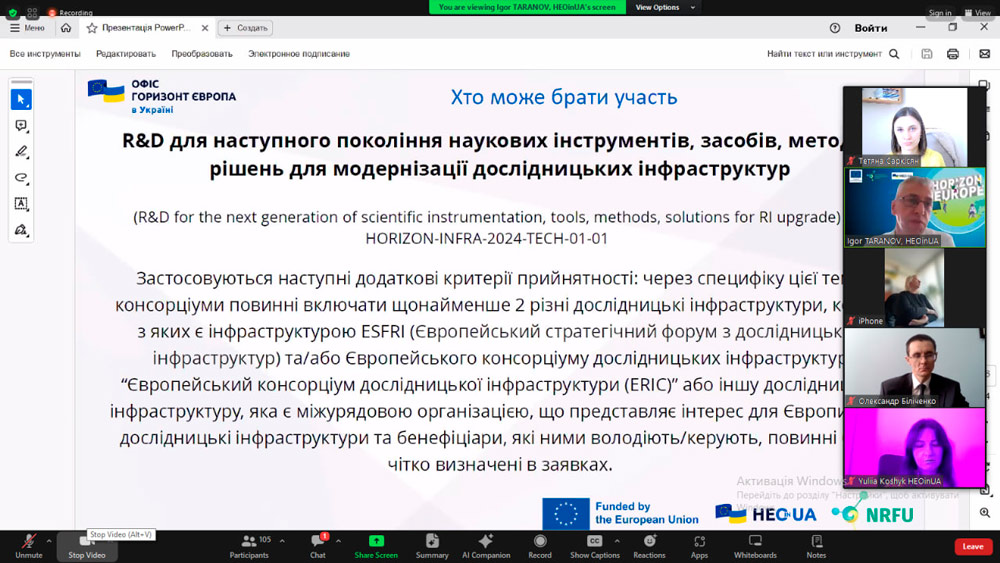The height and width of the screenshot is (563, 1000).
Task: Open the Whiteboards button in Zoom toolbar
Action: point(755,545)
